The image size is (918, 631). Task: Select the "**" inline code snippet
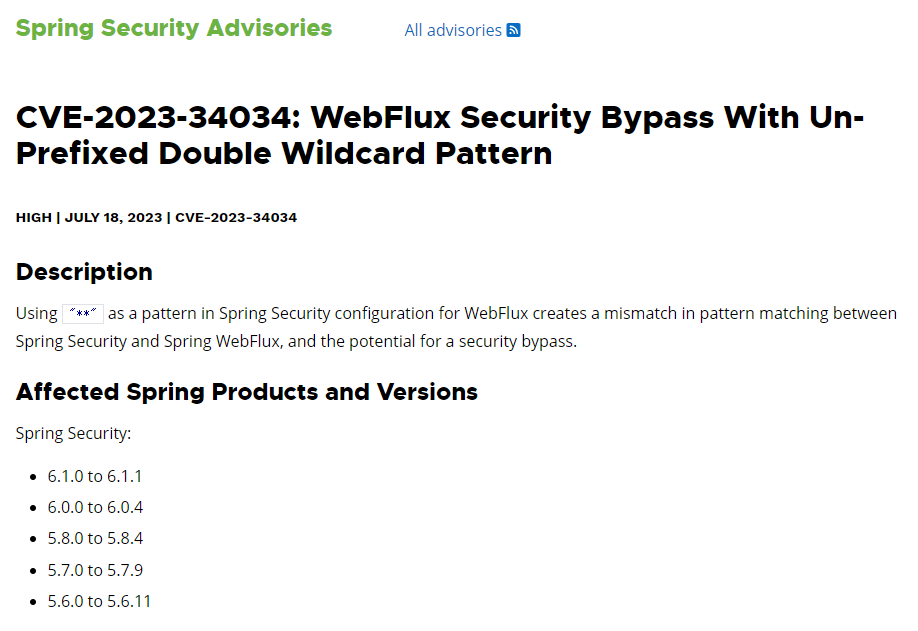coord(83,313)
